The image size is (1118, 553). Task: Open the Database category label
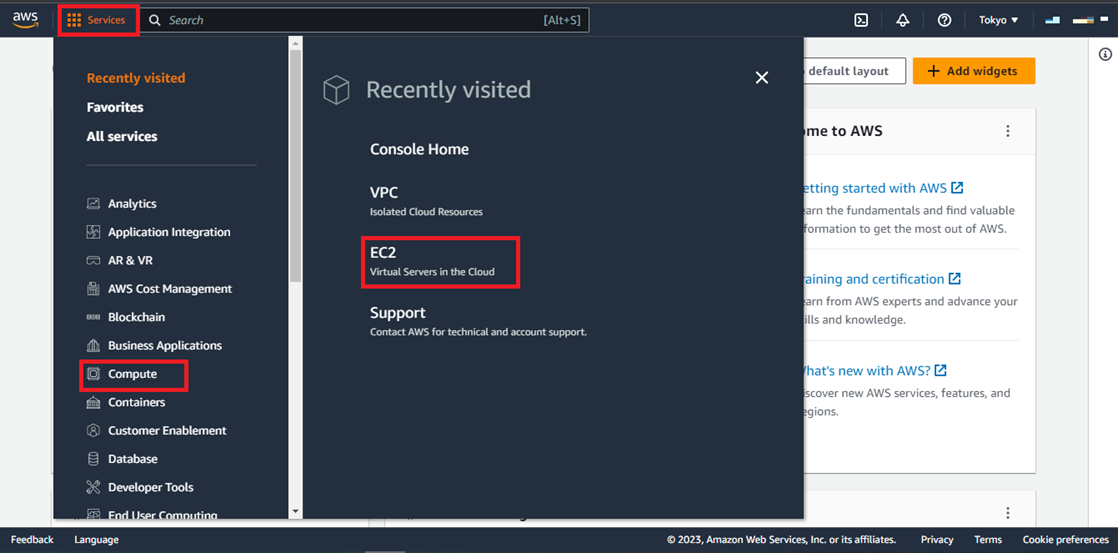pyautogui.click(x=133, y=459)
